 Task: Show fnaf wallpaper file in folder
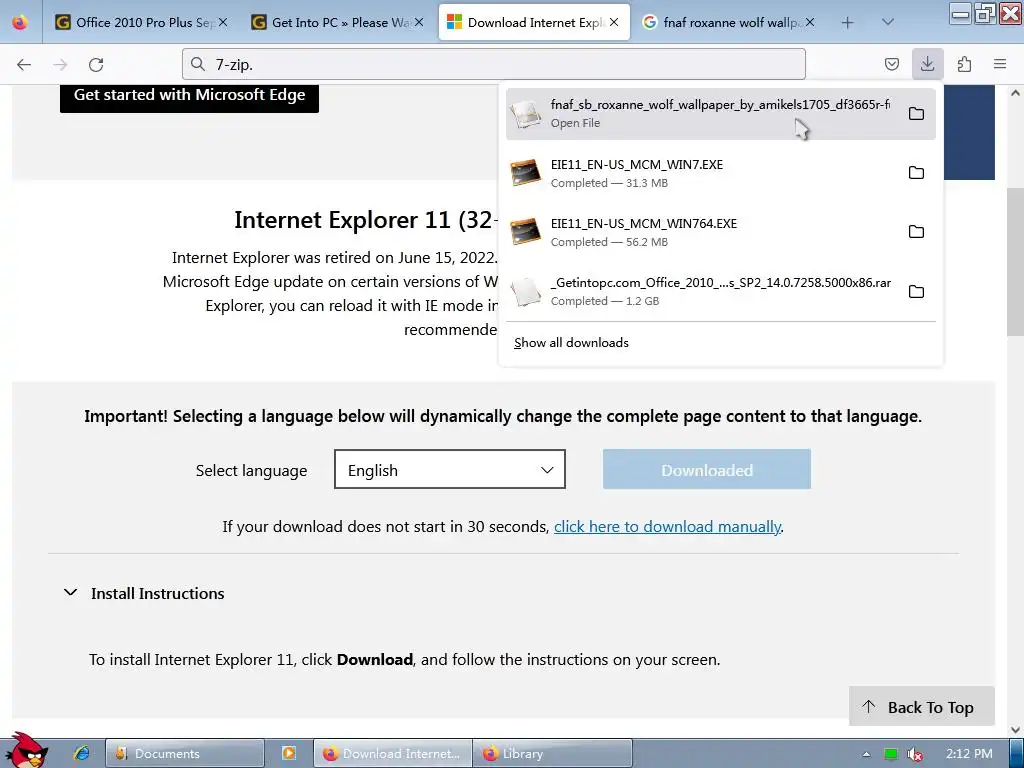point(916,114)
